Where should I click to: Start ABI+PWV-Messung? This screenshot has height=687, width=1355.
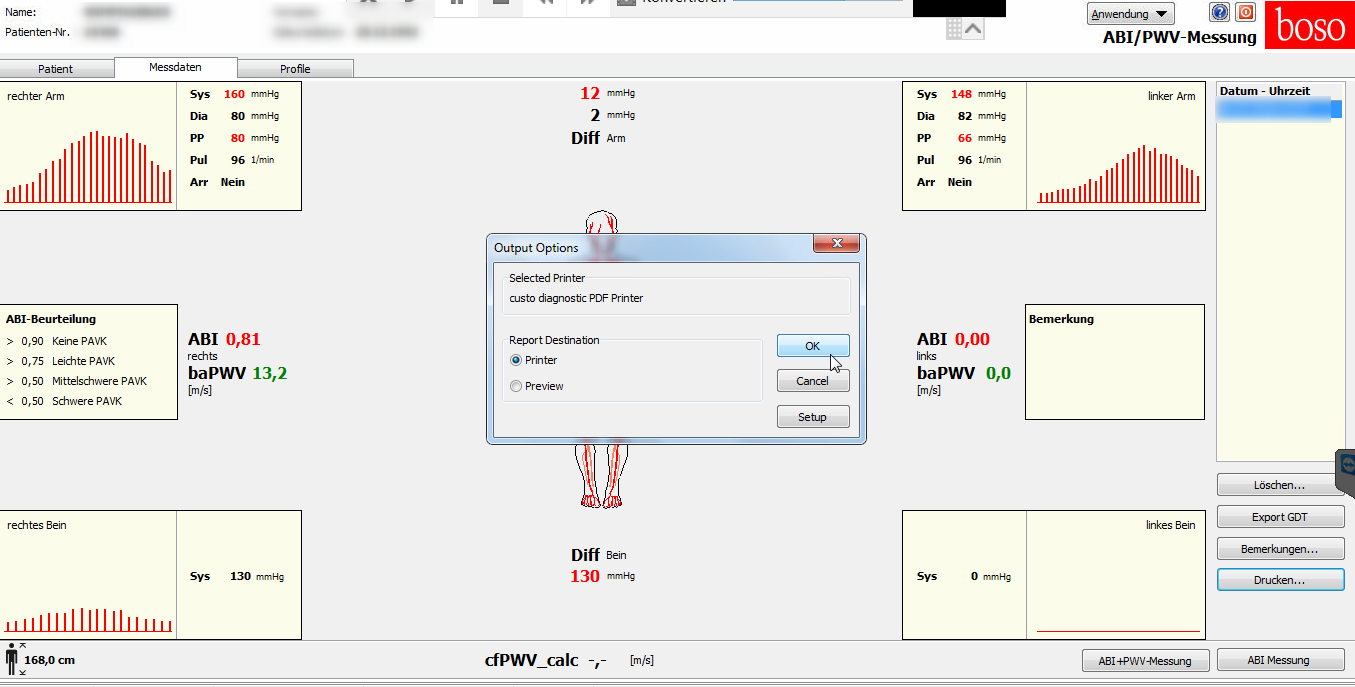click(x=1146, y=660)
